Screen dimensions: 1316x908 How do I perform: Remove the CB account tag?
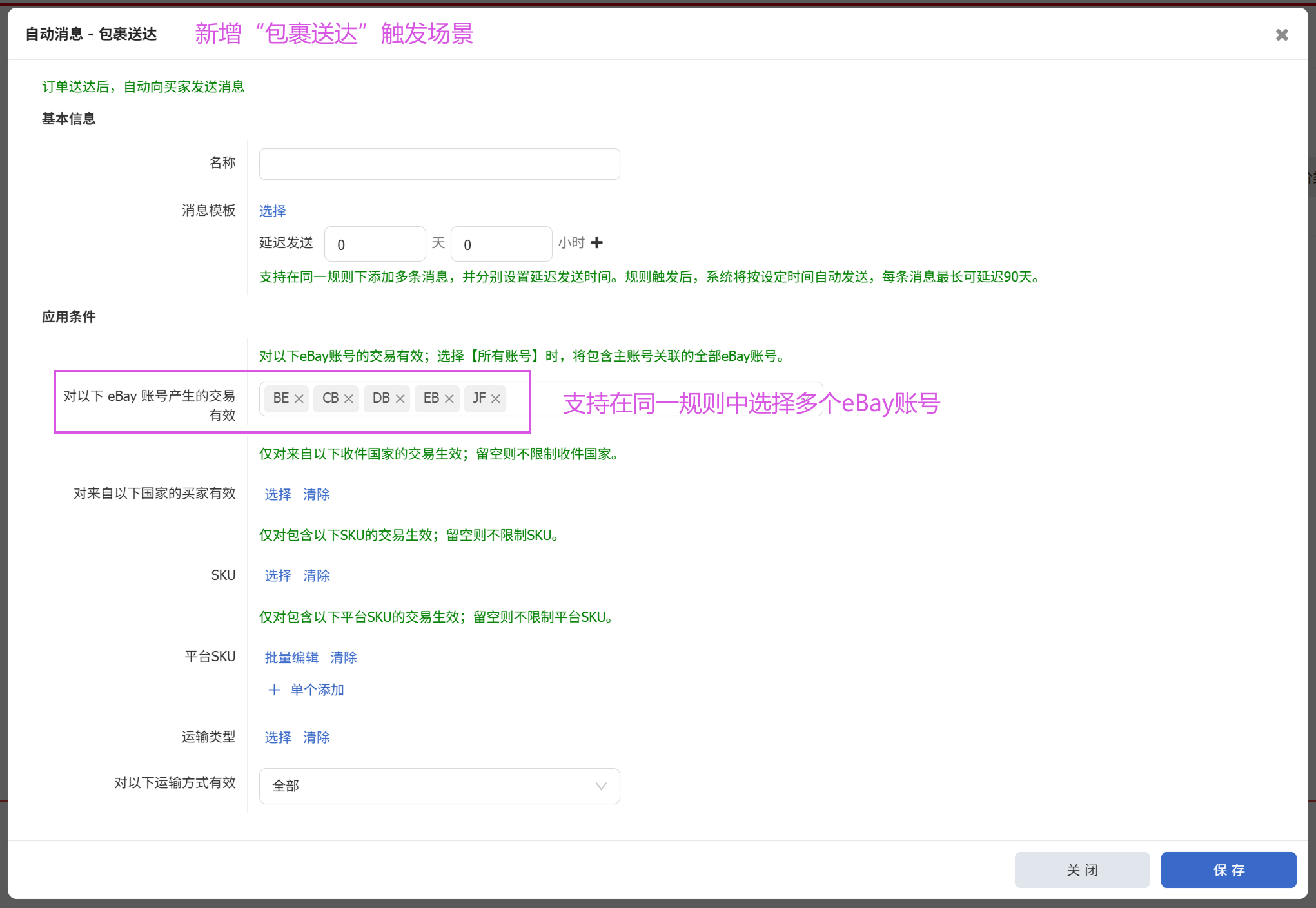pyautogui.click(x=349, y=399)
